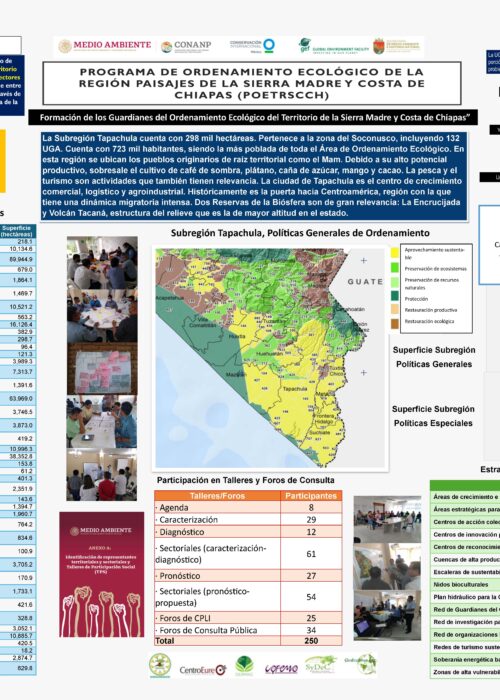This screenshot has width=500, height=700.
Task: Open the photo of group facing whiteboard
Action: [x=102, y=475]
